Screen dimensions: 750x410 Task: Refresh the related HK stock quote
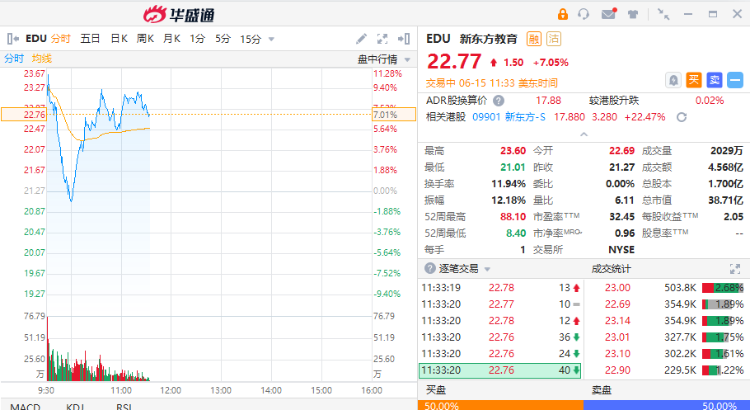tap(682, 117)
